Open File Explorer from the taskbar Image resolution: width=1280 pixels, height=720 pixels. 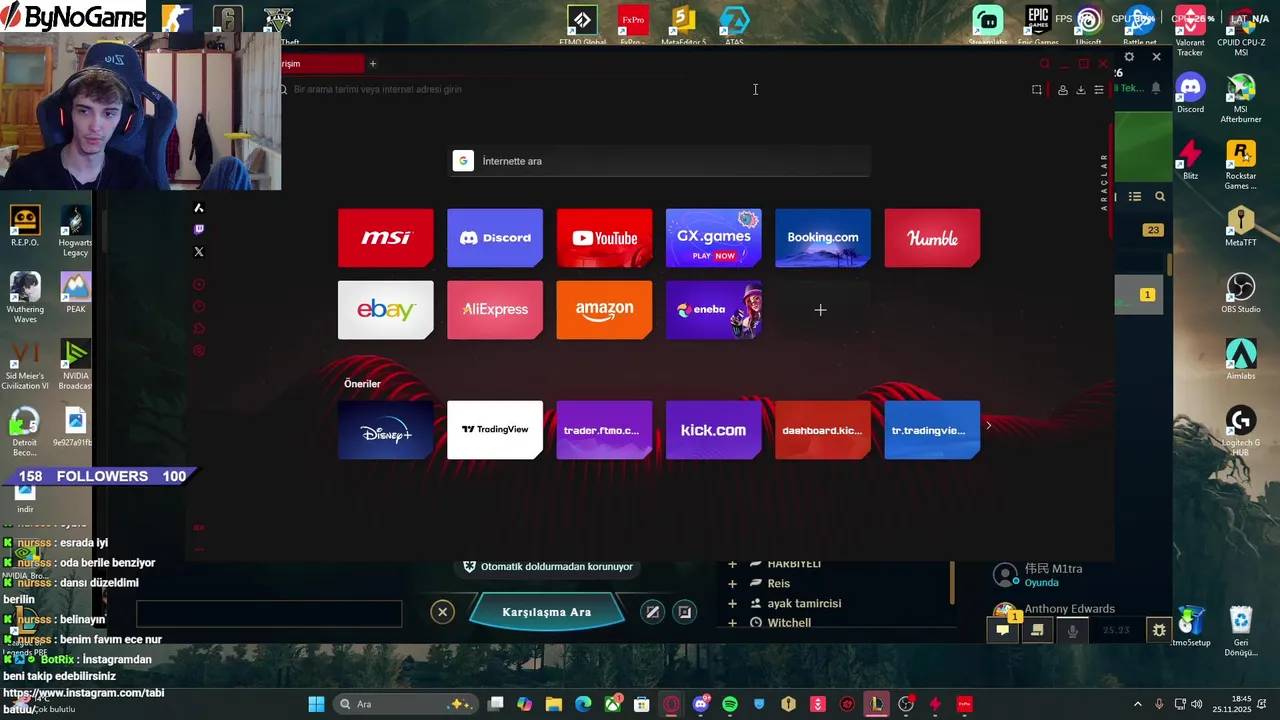click(x=554, y=704)
